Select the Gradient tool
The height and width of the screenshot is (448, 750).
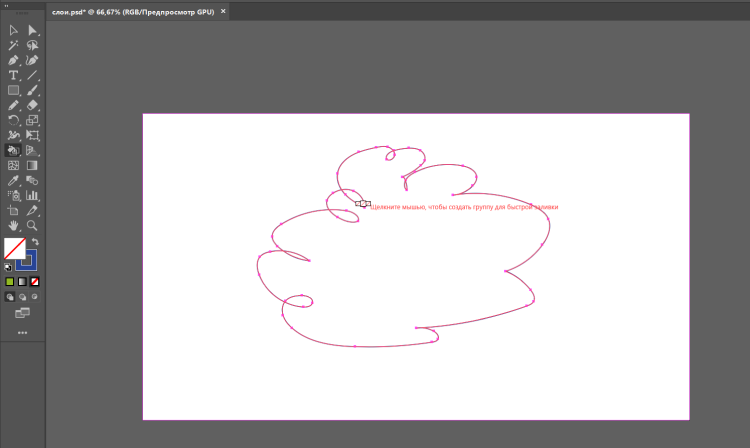pyautogui.click(x=32, y=165)
